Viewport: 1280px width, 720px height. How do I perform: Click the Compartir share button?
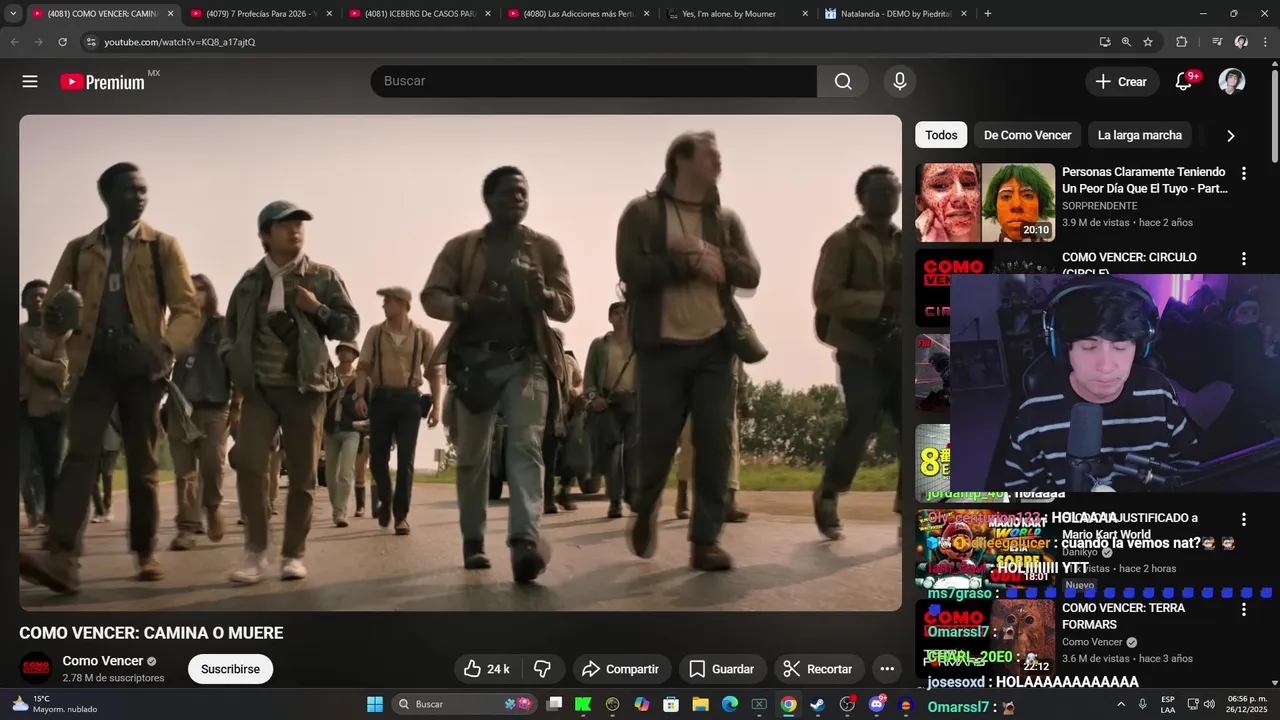(620, 669)
